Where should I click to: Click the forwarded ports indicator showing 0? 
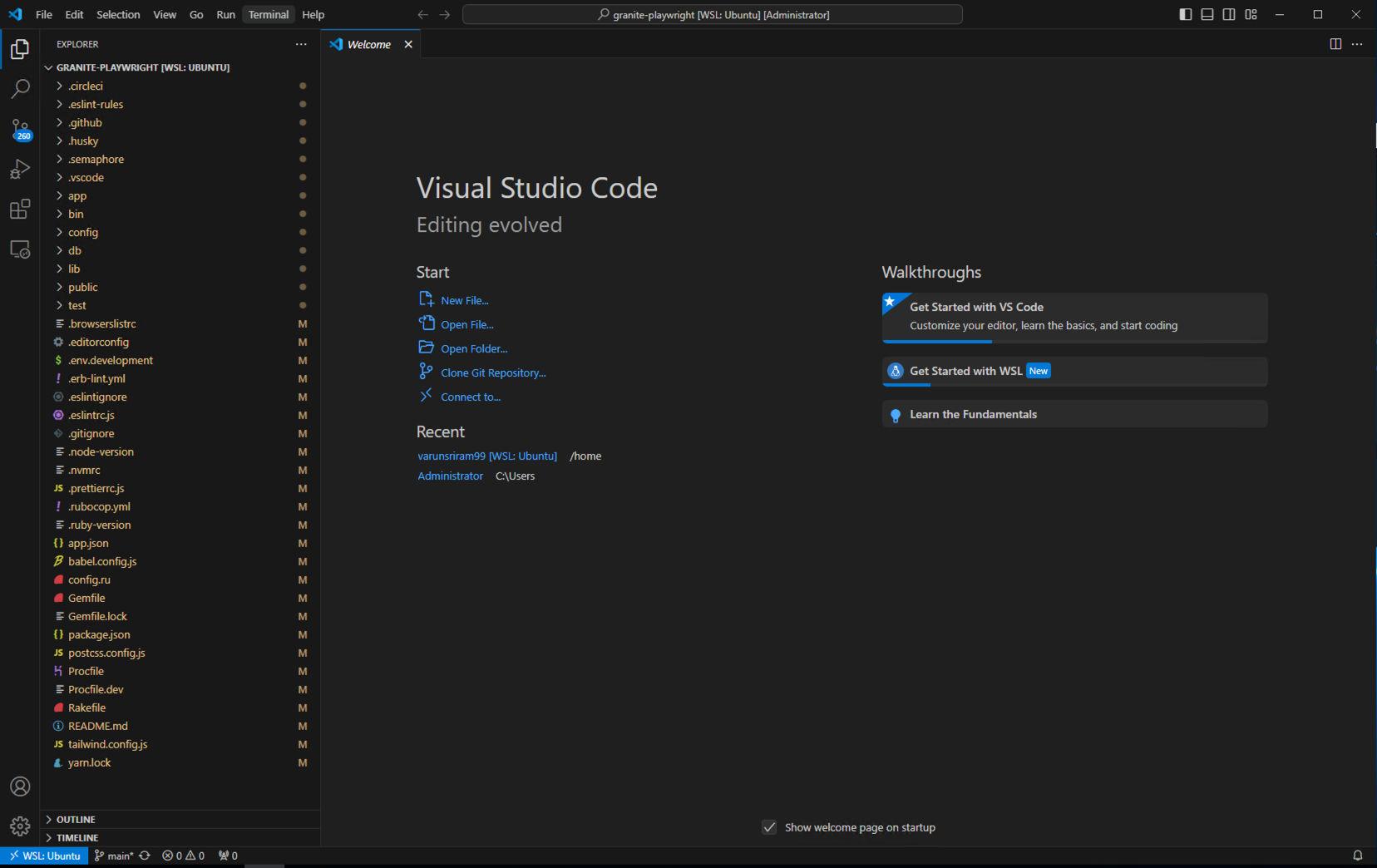[x=228, y=856]
